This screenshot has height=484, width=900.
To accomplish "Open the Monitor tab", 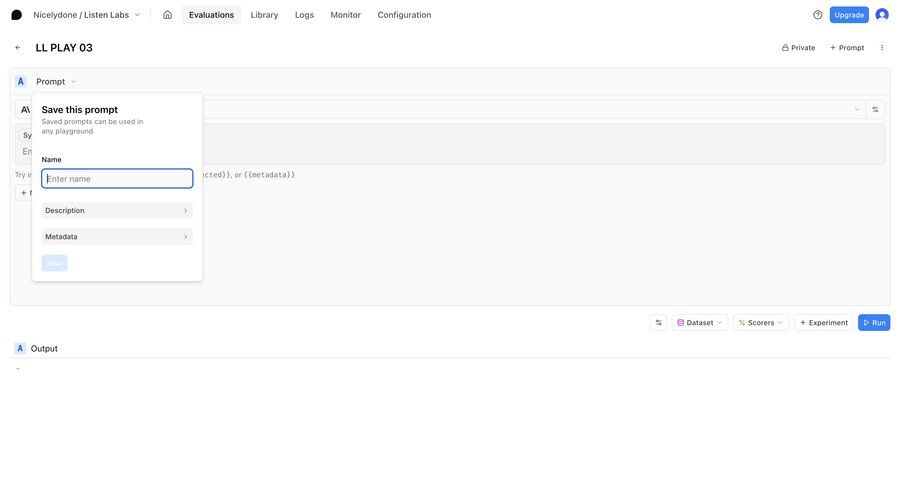I will (346, 15).
